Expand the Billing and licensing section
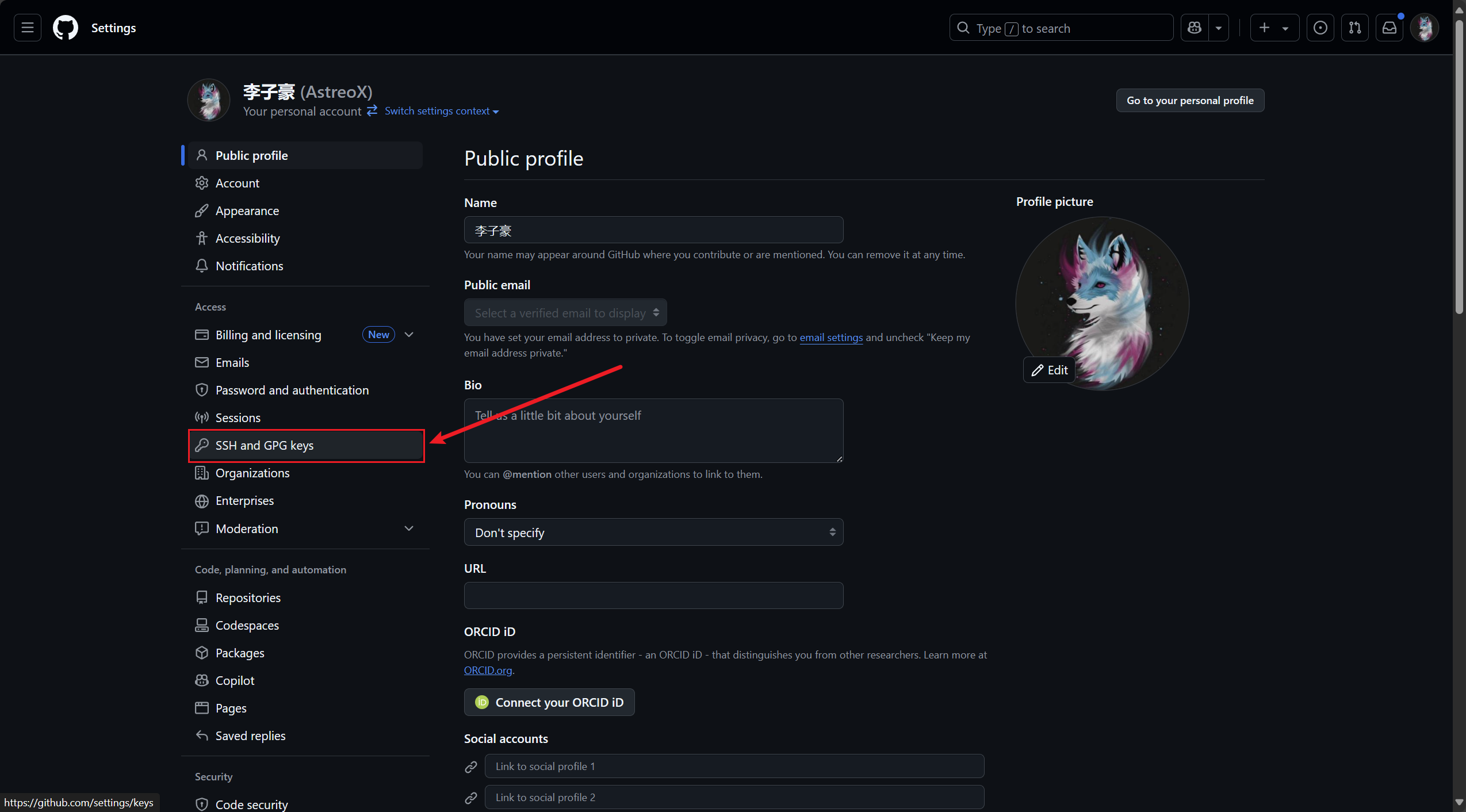The height and width of the screenshot is (812, 1466). tap(409, 335)
